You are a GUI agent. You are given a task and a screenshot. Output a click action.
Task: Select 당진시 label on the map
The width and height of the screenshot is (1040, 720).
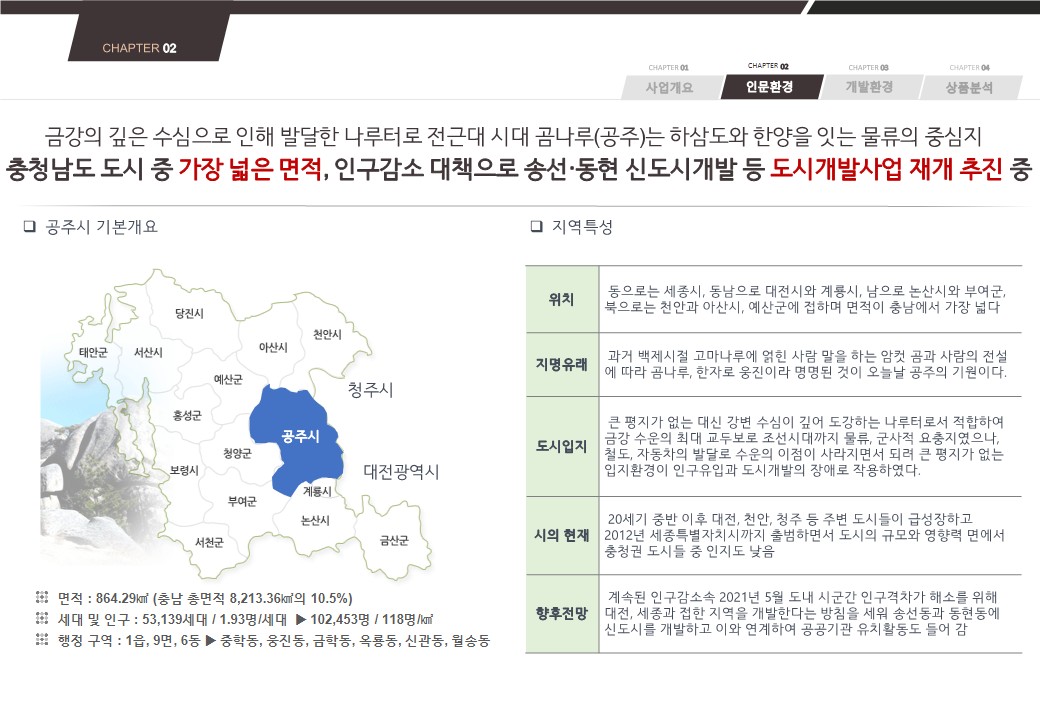[x=189, y=314]
